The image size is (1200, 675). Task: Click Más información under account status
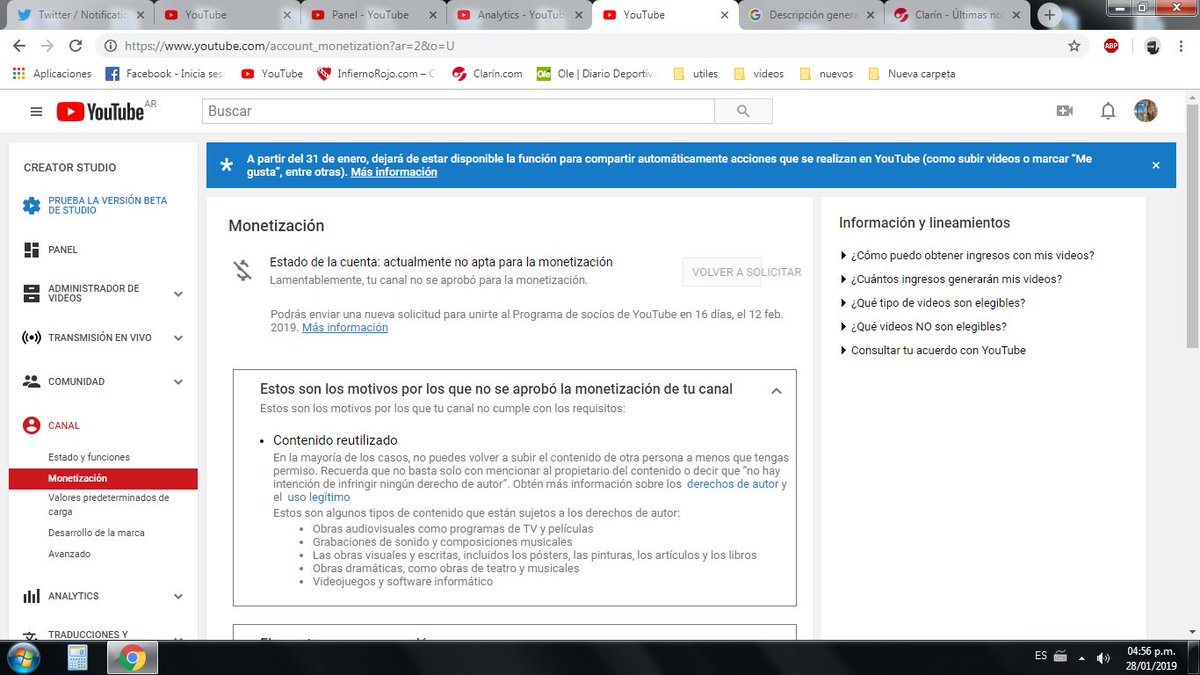pyautogui.click(x=345, y=328)
